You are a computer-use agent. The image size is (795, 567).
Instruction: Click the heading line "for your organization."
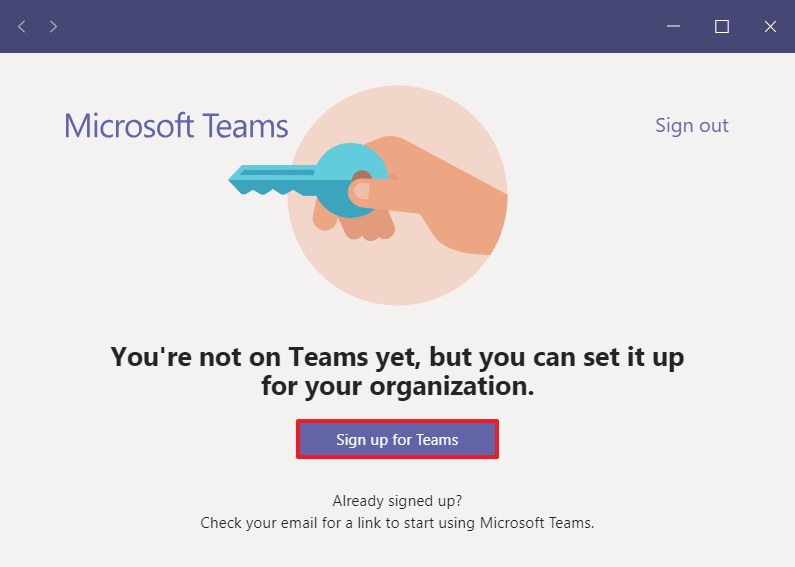(397, 386)
